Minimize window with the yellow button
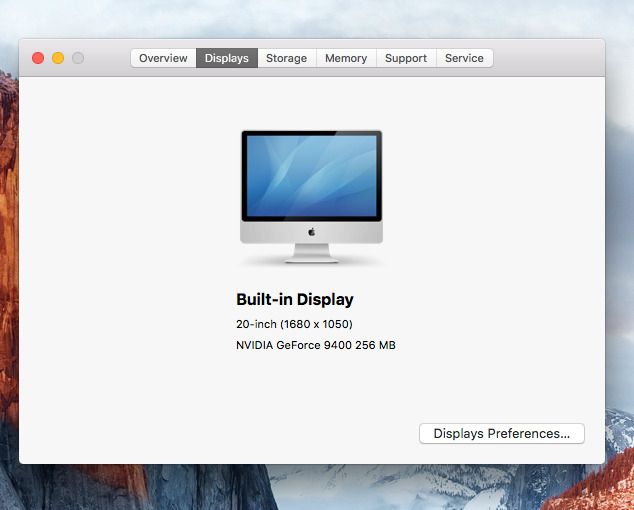 pyautogui.click(x=58, y=58)
